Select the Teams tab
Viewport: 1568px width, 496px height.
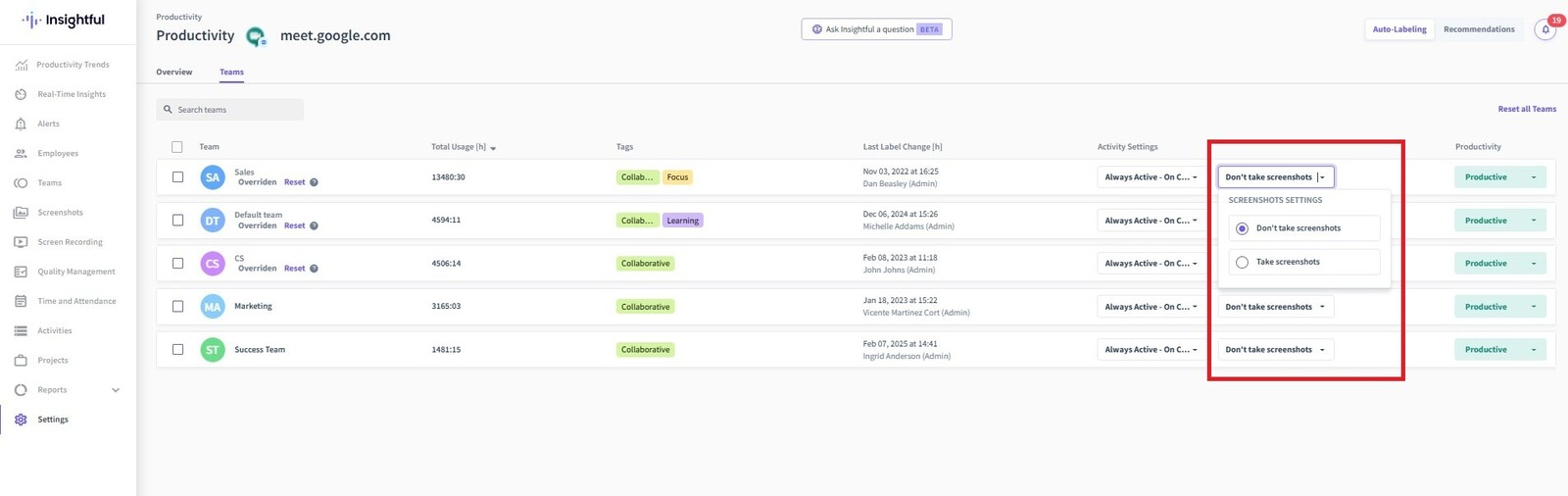pyautogui.click(x=231, y=73)
